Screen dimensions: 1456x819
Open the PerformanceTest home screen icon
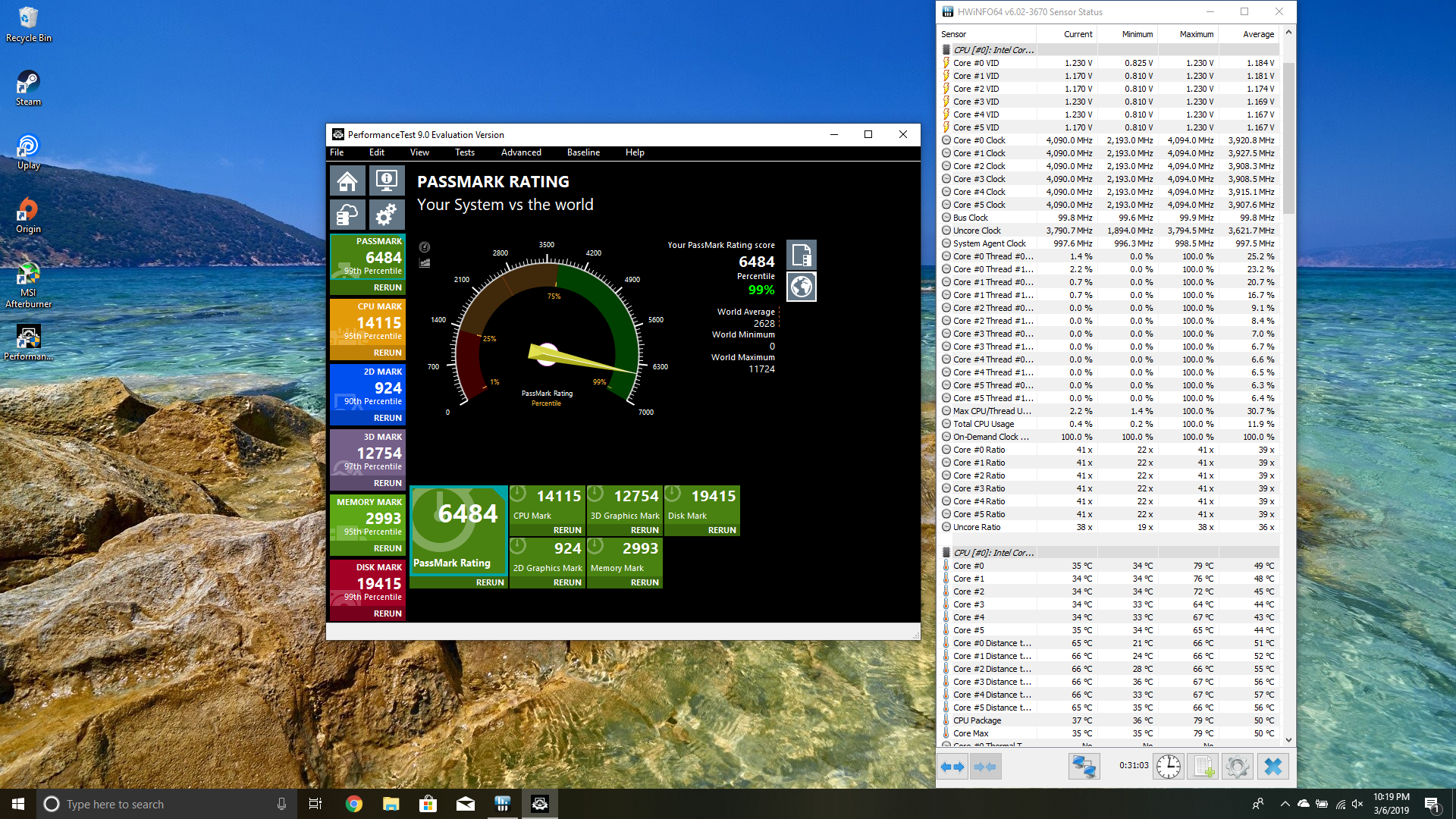point(347,181)
